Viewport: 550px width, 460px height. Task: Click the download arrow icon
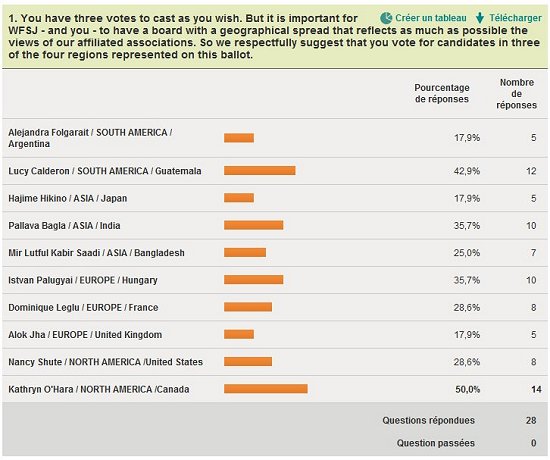coord(480,18)
